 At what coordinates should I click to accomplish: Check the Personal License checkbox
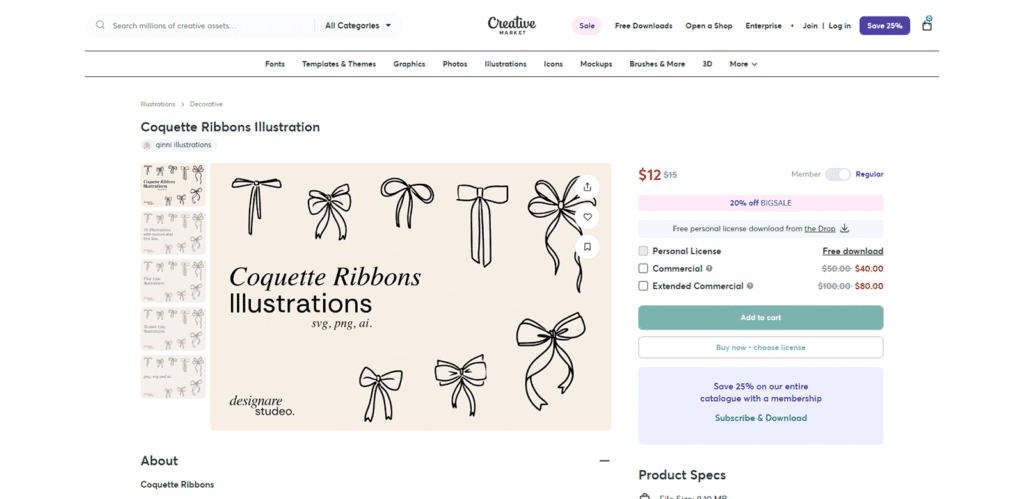(x=644, y=251)
